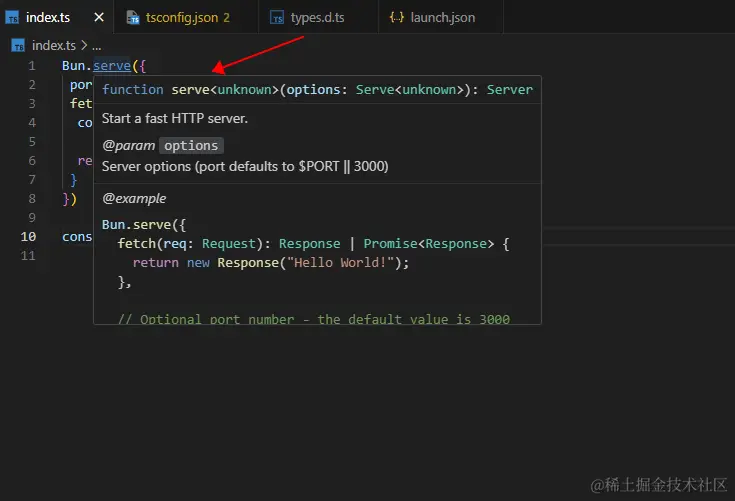Click the TypeScript icon on the index.ts tab
This screenshot has height=501, width=735.
coord(12,18)
